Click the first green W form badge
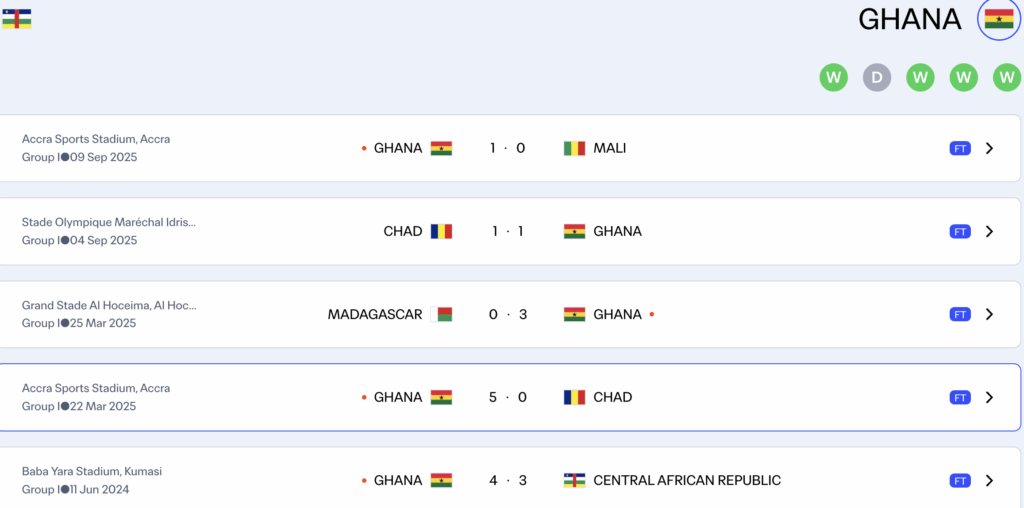This screenshot has width=1024, height=508. 833,77
